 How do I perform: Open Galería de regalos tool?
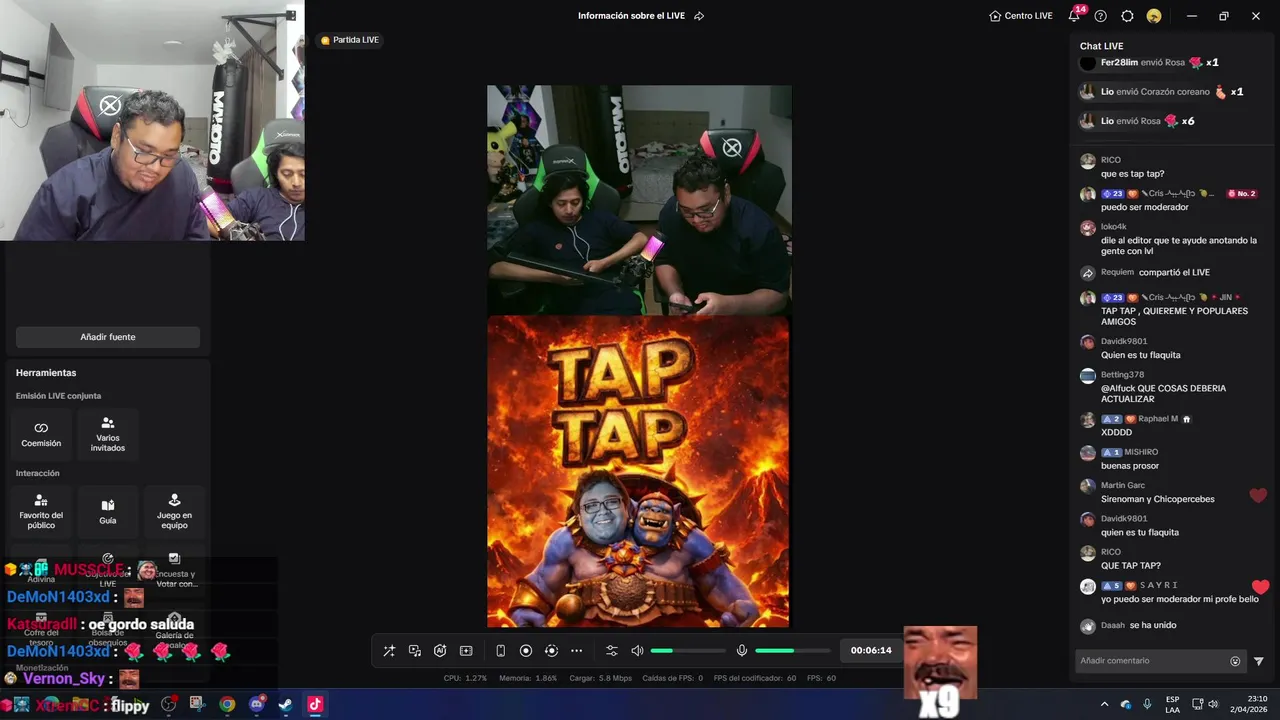174,630
